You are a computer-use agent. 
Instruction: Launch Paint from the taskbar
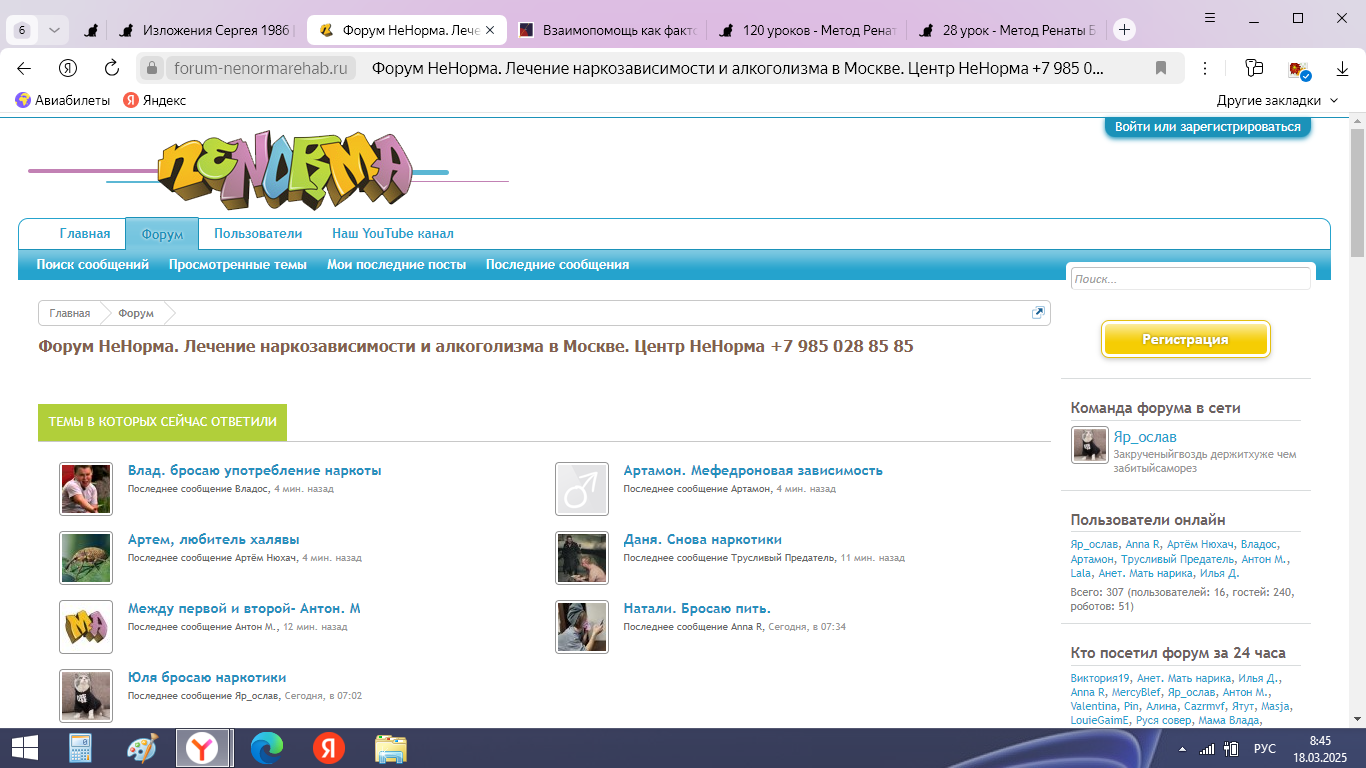(x=143, y=748)
